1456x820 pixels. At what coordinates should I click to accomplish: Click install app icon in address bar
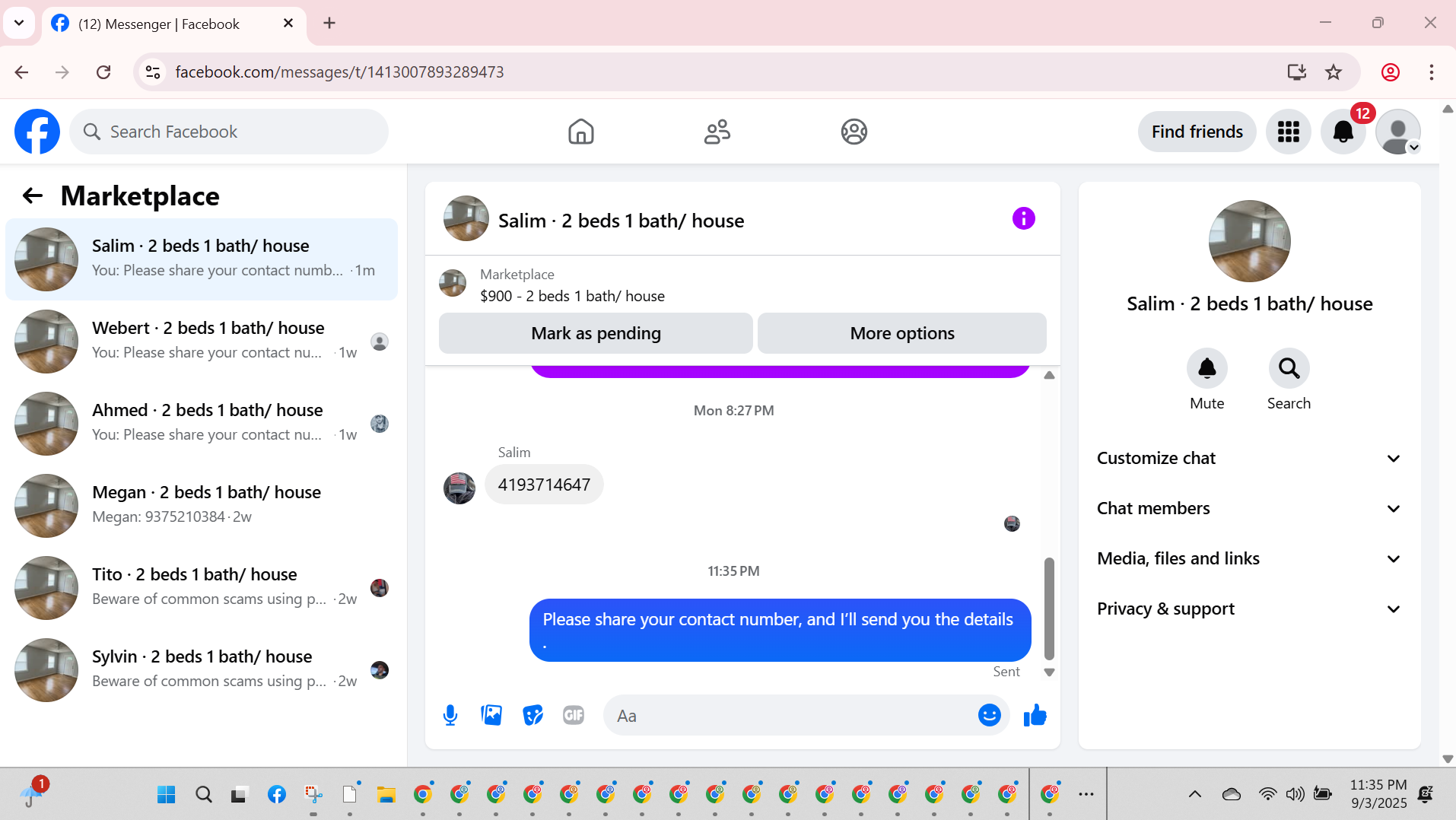coord(1296,72)
